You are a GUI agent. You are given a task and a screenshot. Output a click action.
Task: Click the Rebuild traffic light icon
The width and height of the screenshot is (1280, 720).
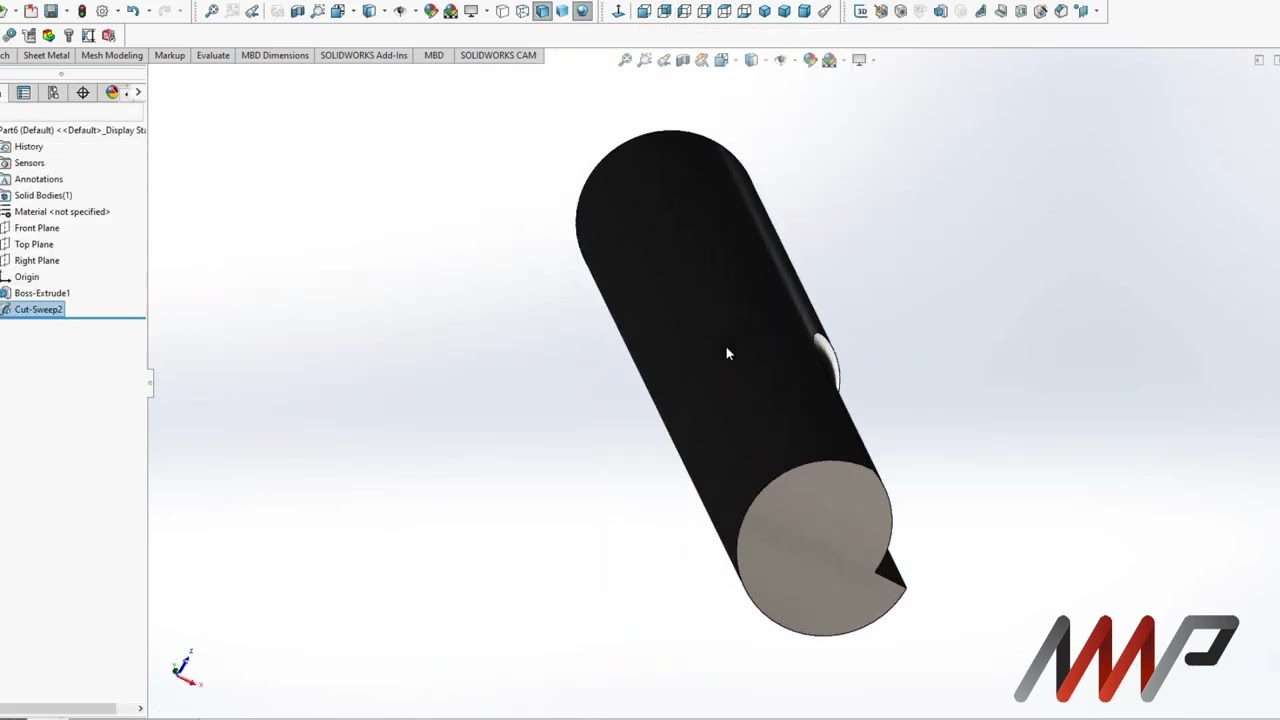pyautogui.click(x=82, y=11)
